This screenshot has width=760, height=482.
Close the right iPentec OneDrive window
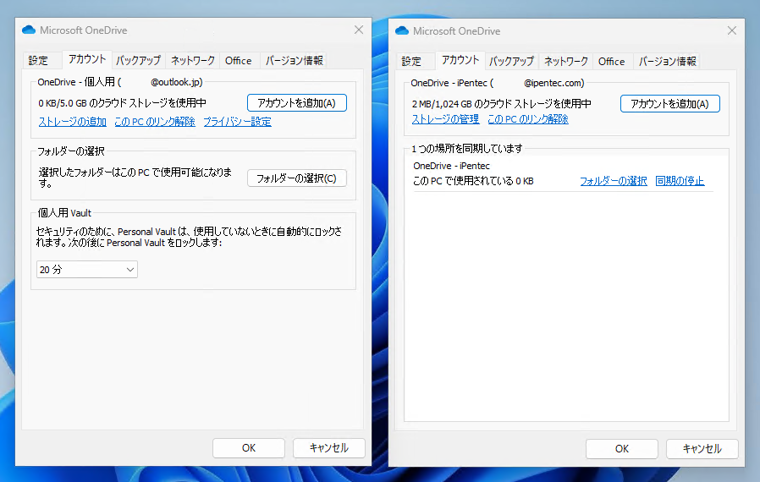[x=732, y=31]
